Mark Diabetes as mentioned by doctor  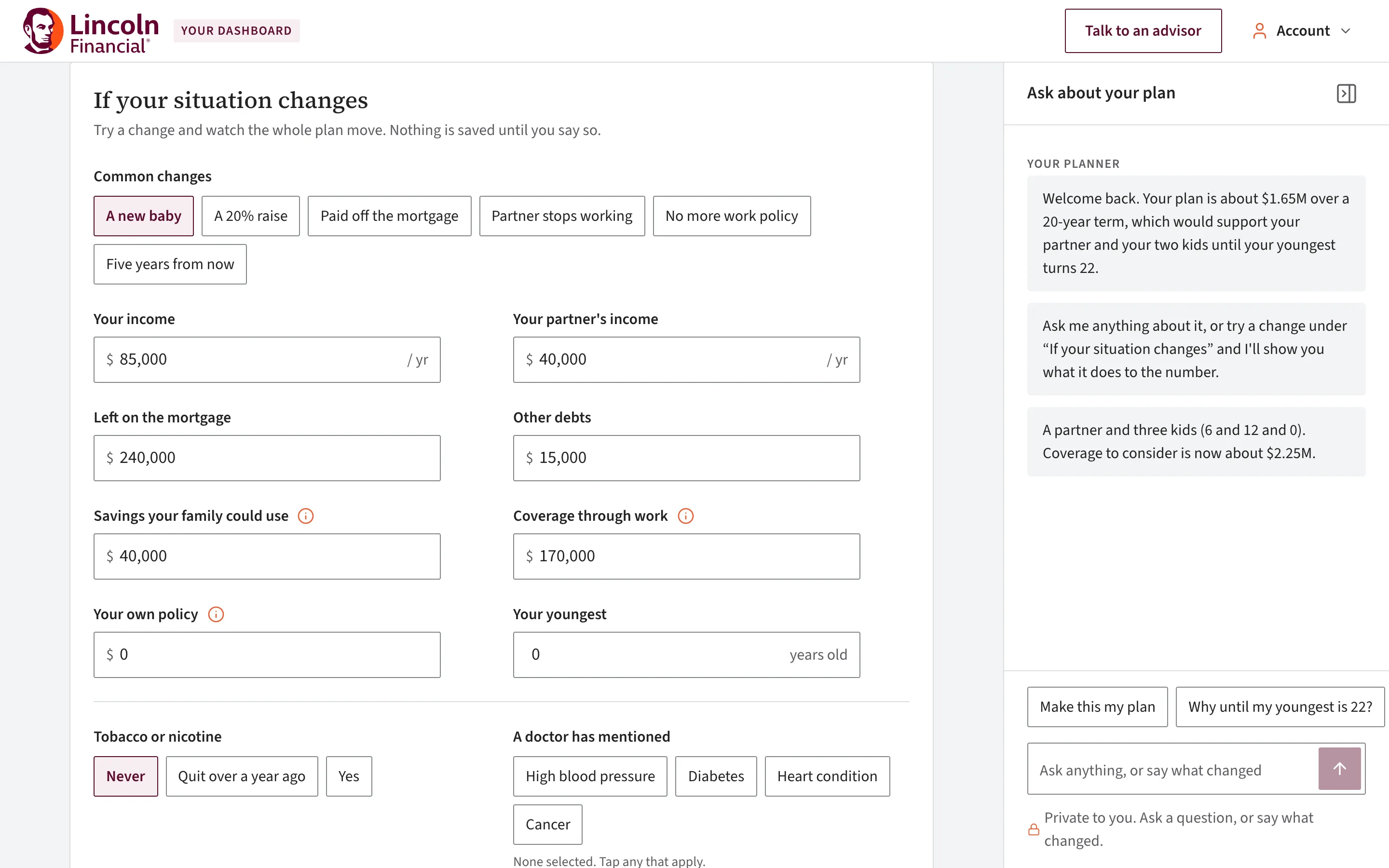pos(716,776)
